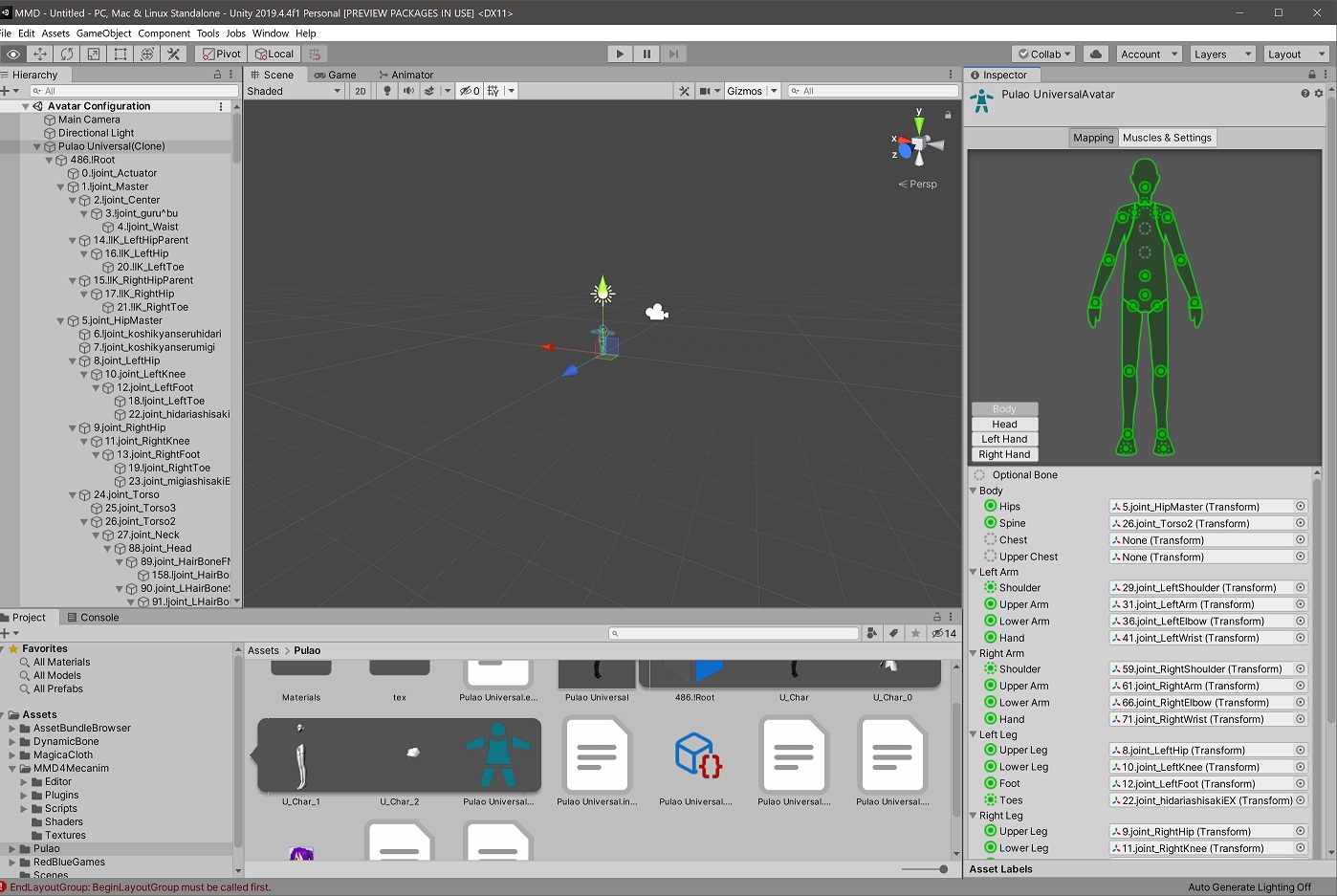1337x896 pixels.
Task: Toggle the Hierarchy panel lock
Action: [217, 75]
